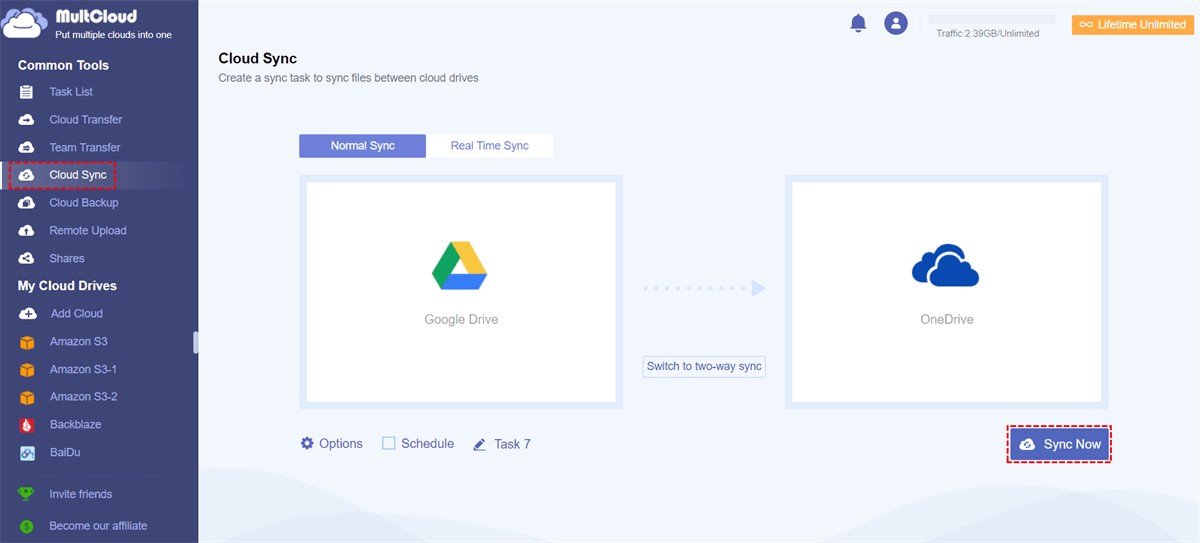Click the Add Cloud icon
The width and height of the screenshot is (1200, 543).
tap(27, 314)
